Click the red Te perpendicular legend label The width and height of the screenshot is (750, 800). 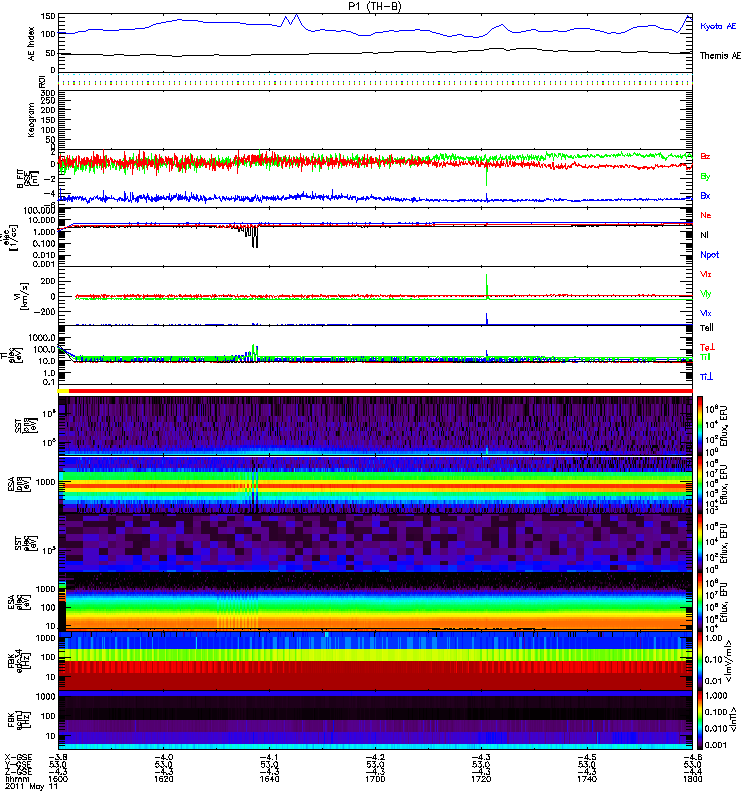pos(707,347)
